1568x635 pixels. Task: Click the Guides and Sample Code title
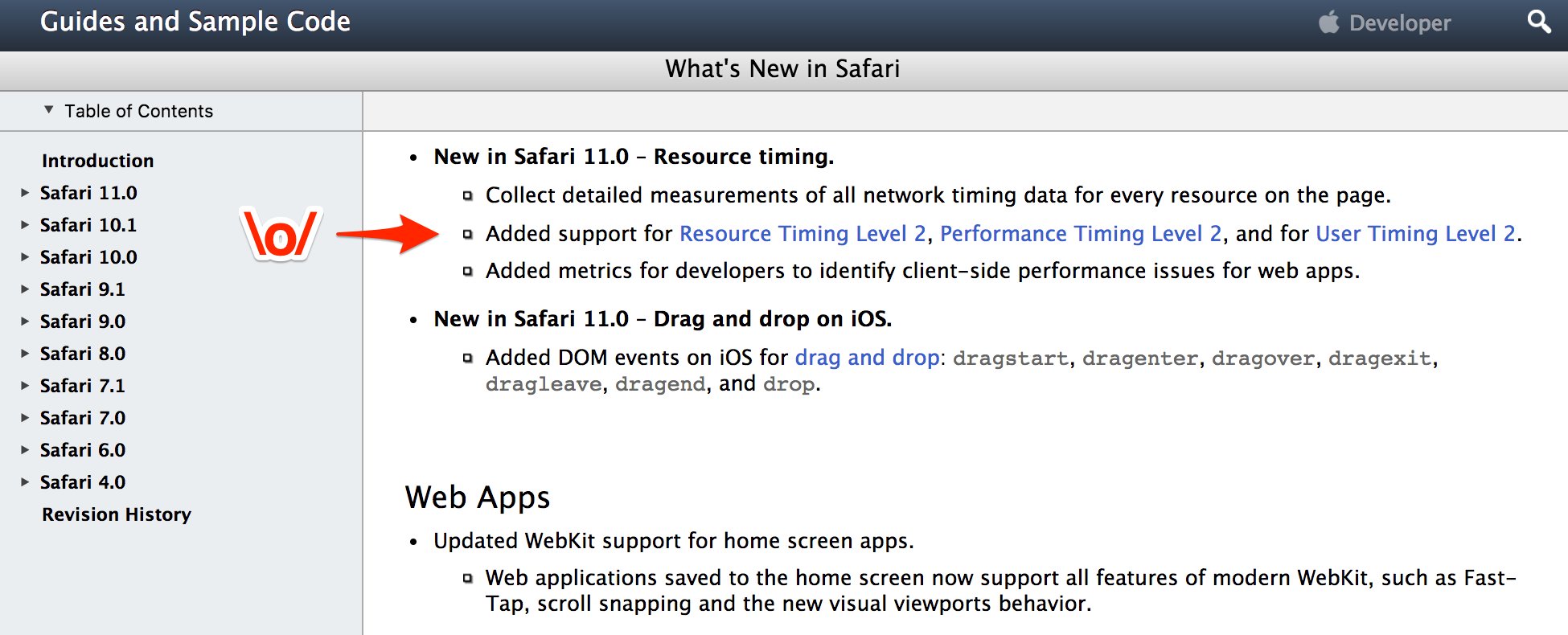(x=195, y=22)
